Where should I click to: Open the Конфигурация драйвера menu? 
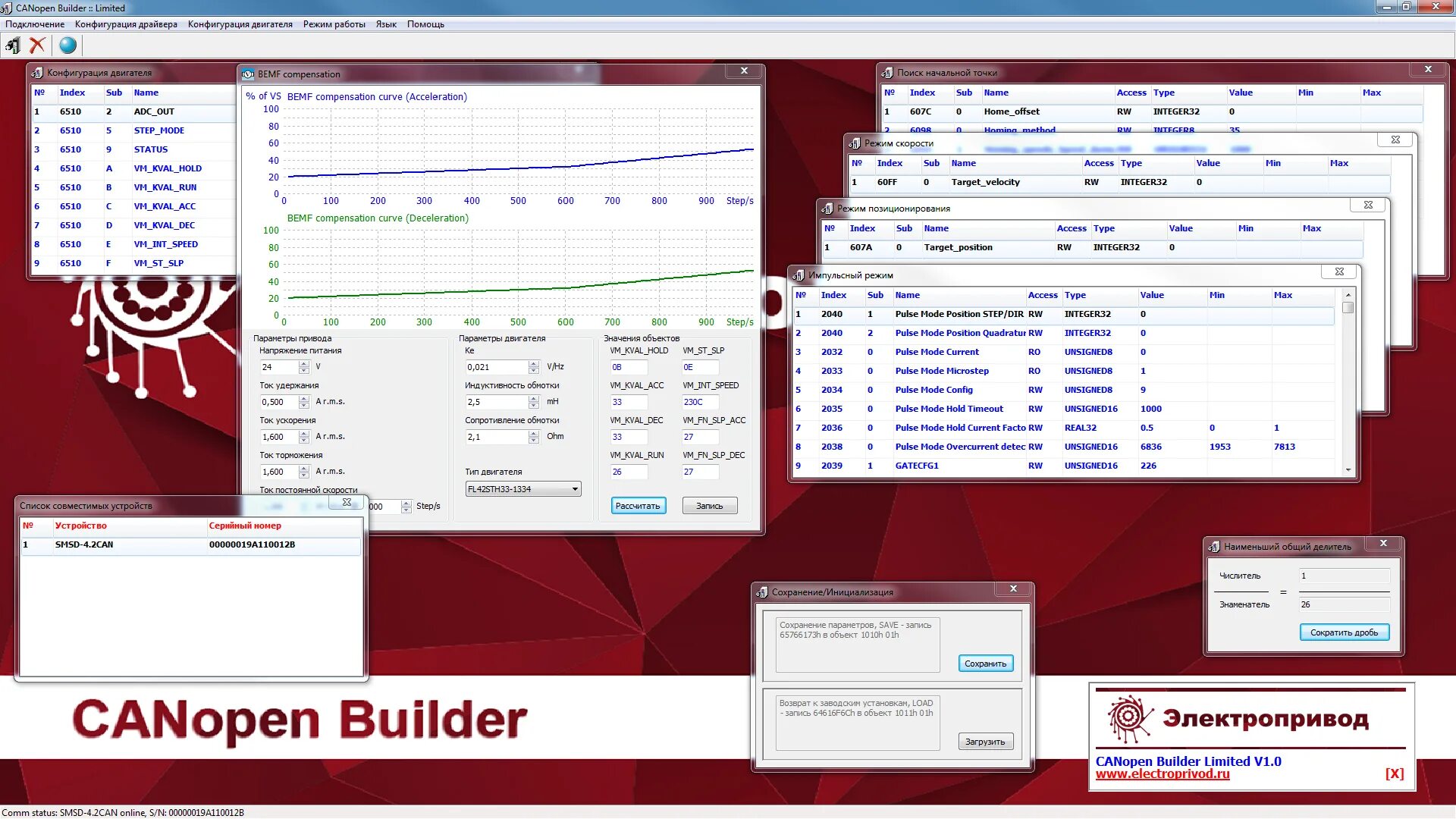(126, 24)
